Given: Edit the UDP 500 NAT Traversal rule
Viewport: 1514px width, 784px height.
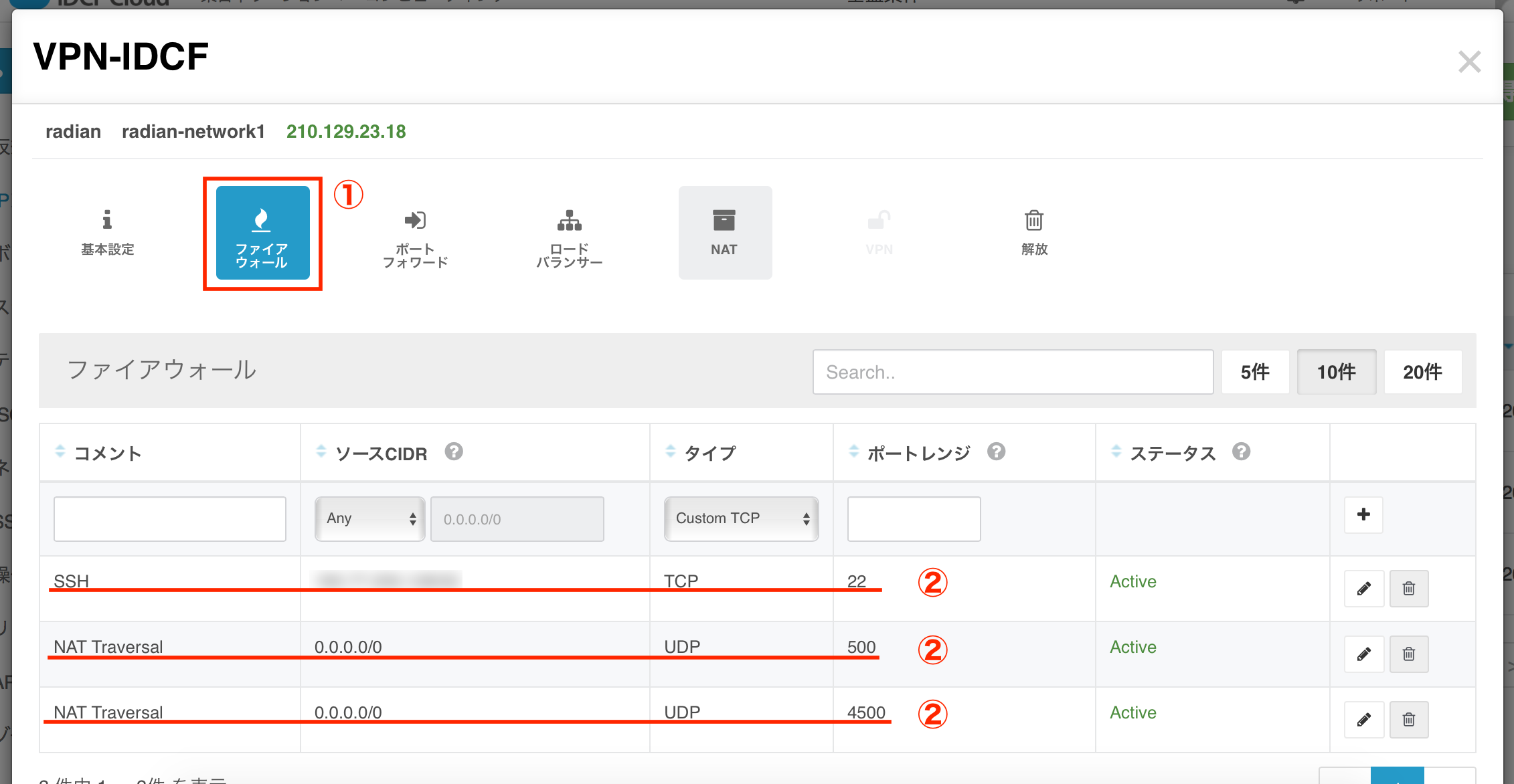Looking at the screenshot, I should click(x=1363, y=654).
